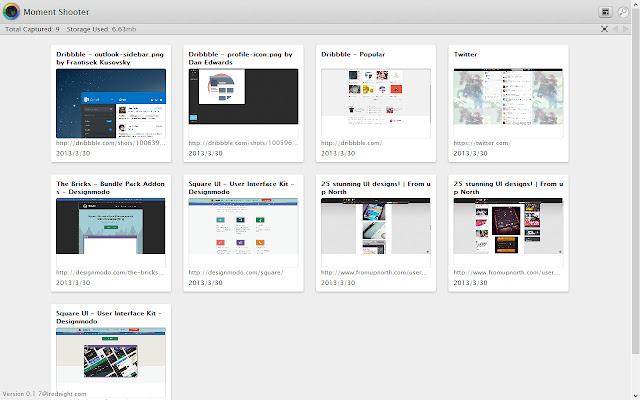This screenshot has width=640, height=400.
Task: Click the magnifier search icon
Action: [623, 12]
